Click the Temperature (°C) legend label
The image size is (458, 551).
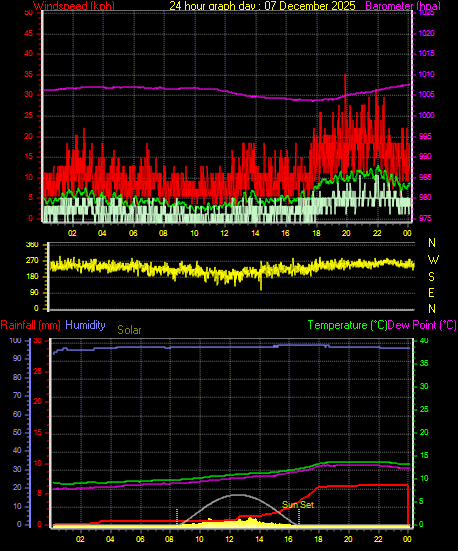[347, 325]
